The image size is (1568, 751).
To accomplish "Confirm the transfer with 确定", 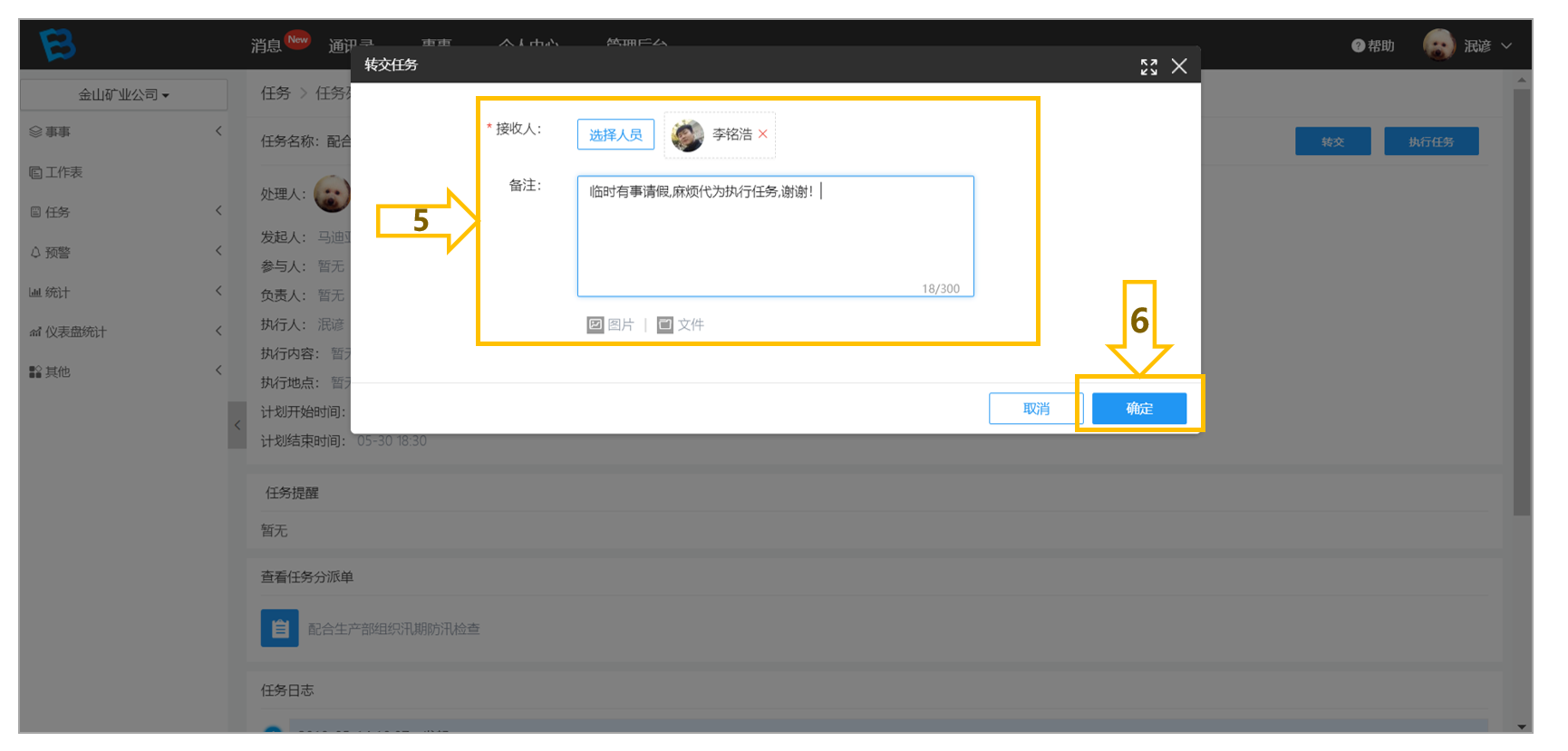I will [1139, 409].
